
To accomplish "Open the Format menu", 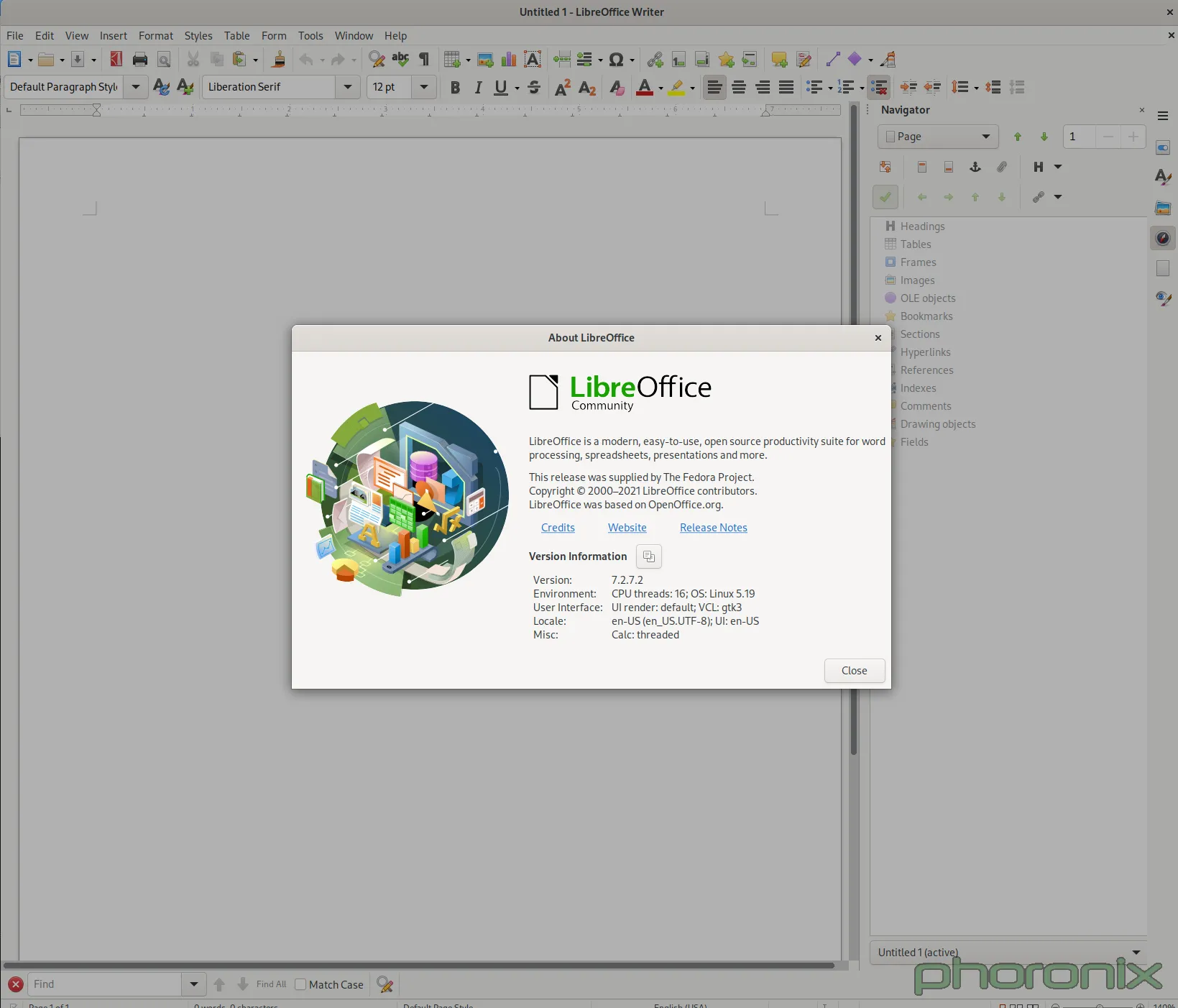I will (156, 36).
